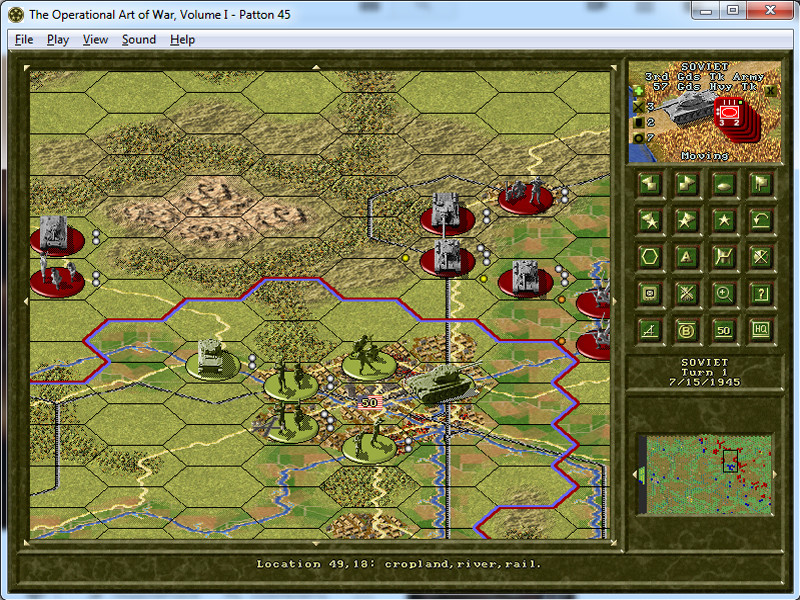Click the circled B button
Screen dimensions: 800x600
(x=687, y=331)
